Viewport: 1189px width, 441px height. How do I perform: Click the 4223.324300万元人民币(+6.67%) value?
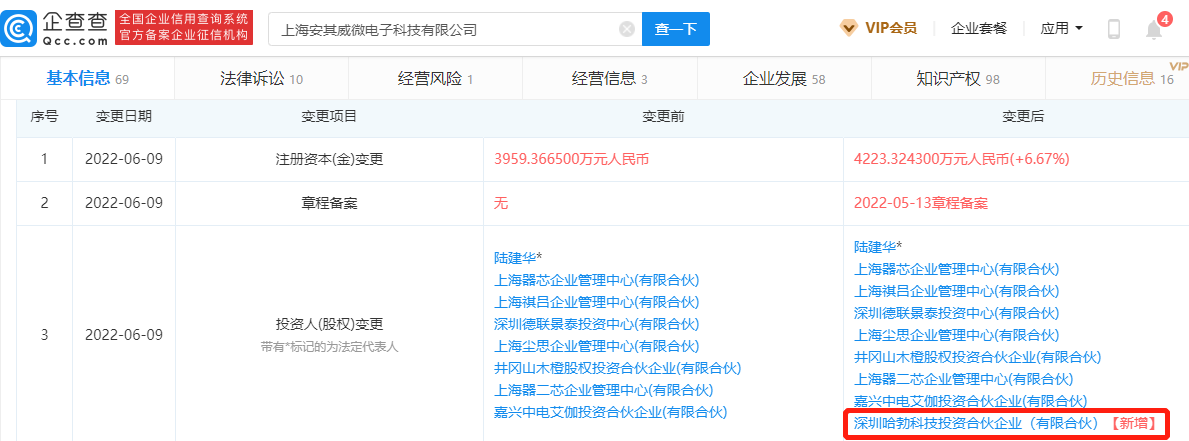(962, 160)
